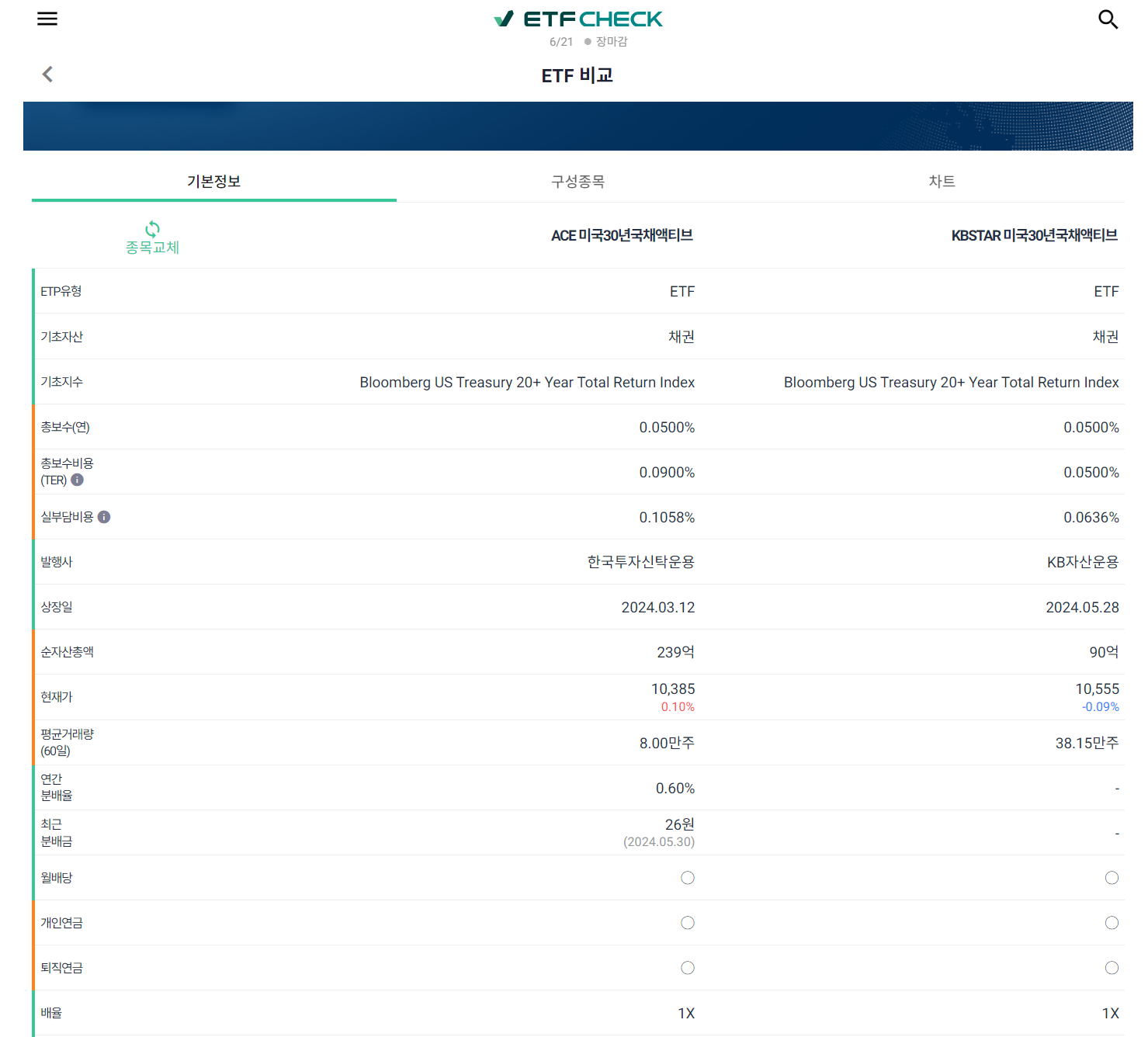Open KBSTAR 미국30년국채액티브 detail link
This screenshot has width=1148, height=1037.
pos(1033,235)
